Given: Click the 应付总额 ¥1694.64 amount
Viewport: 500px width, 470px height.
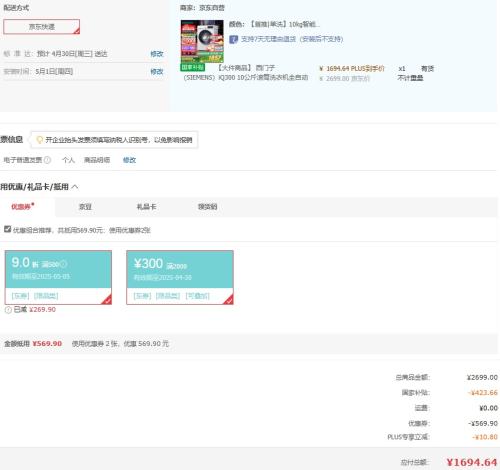Looking at the screenshot, I should tap(472, 462).
